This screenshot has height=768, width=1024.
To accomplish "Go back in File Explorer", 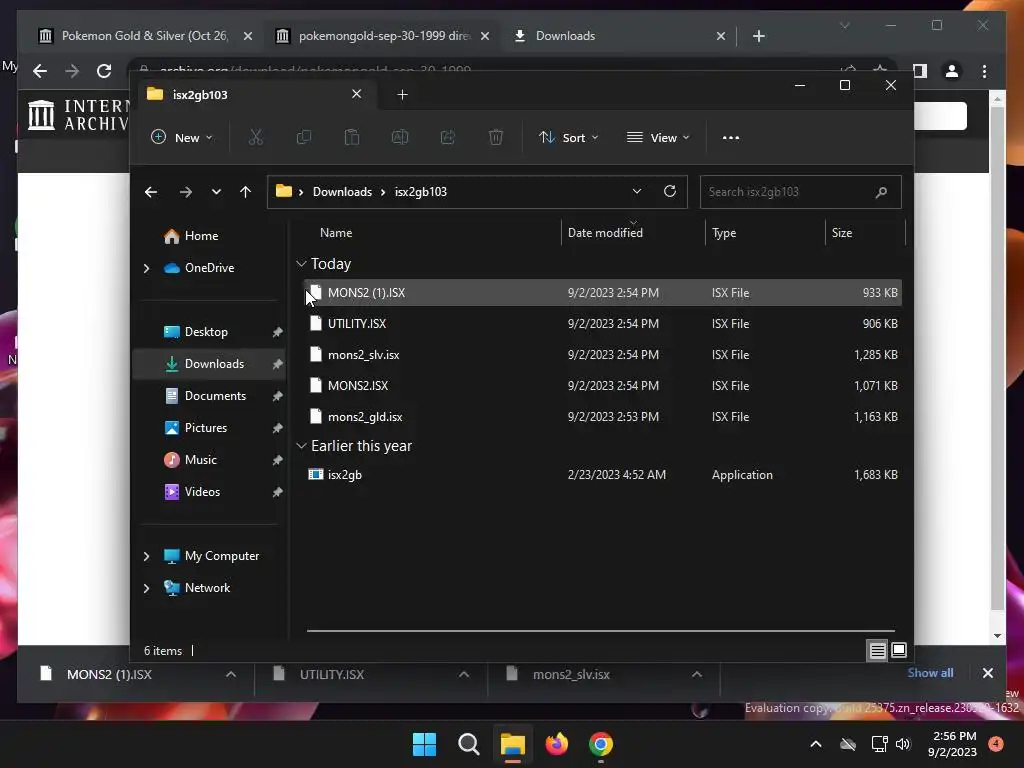I will pyautogui.click(x=151, y=192).
